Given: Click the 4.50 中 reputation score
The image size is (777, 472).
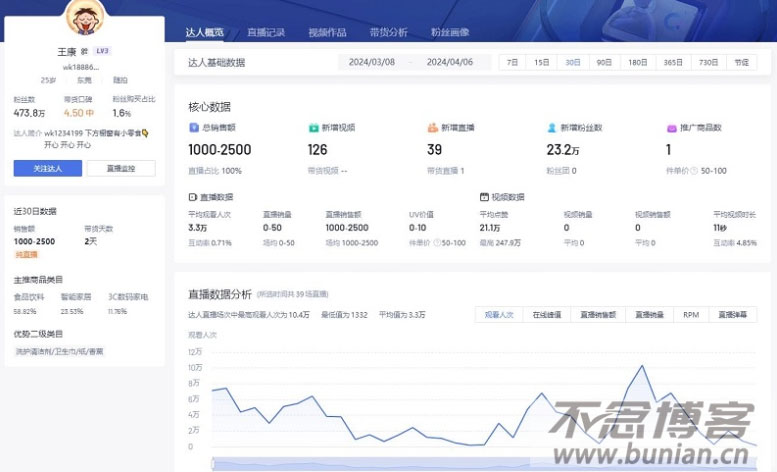Looking at the screenshot, I should (79, 113).
